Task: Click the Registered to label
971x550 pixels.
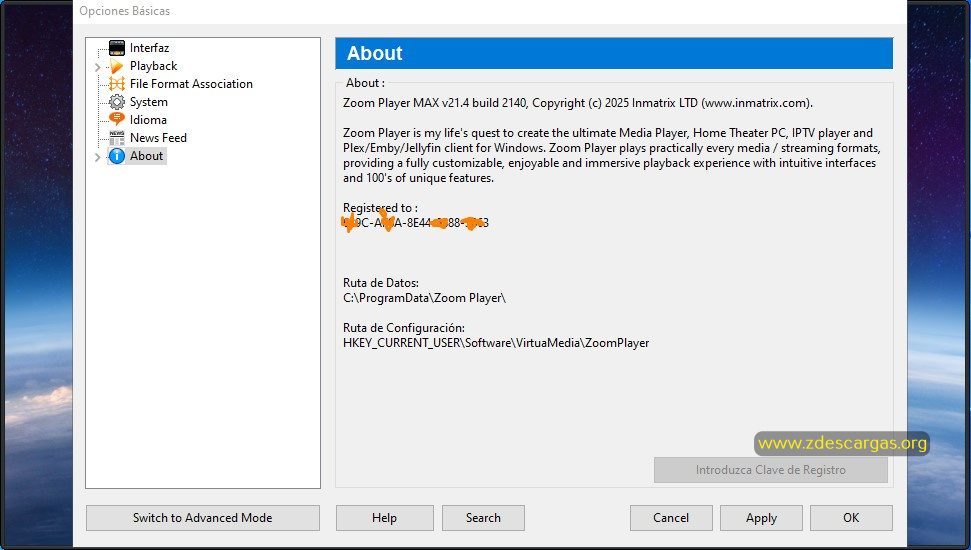Action: [x=380, y=208]
